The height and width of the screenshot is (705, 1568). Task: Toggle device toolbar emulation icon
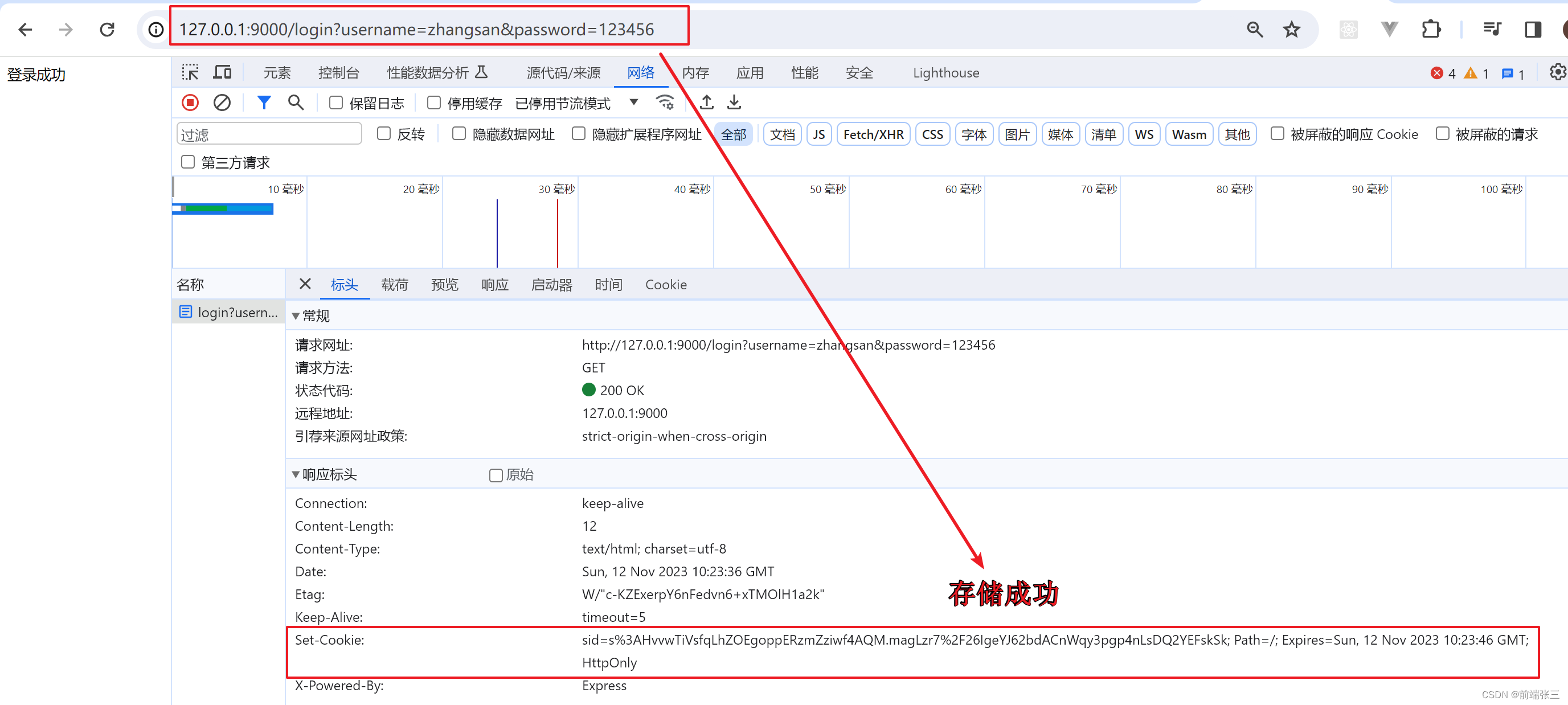click(222, 72)
